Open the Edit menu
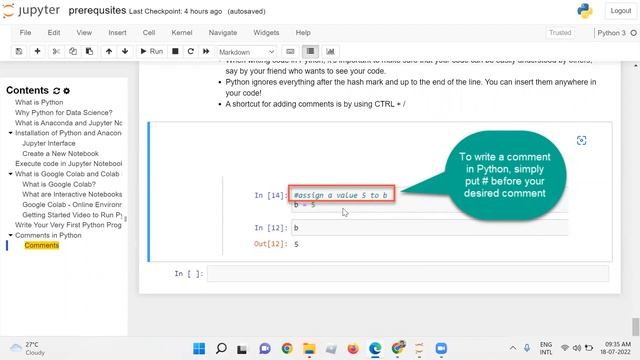The width and height of the screenshot is (640, 360). click(53, 33)
